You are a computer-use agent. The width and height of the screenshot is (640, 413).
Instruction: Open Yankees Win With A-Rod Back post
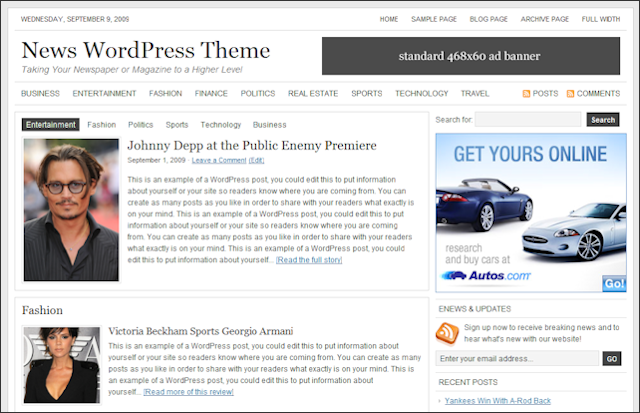pos(498,401)
